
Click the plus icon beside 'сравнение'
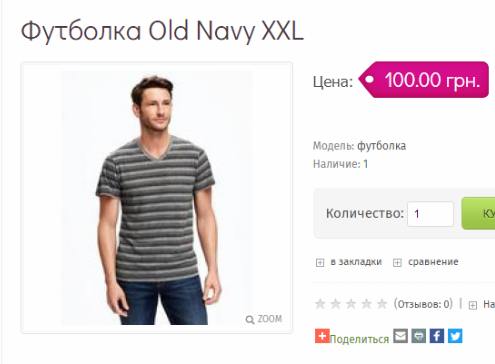point(397,263)
